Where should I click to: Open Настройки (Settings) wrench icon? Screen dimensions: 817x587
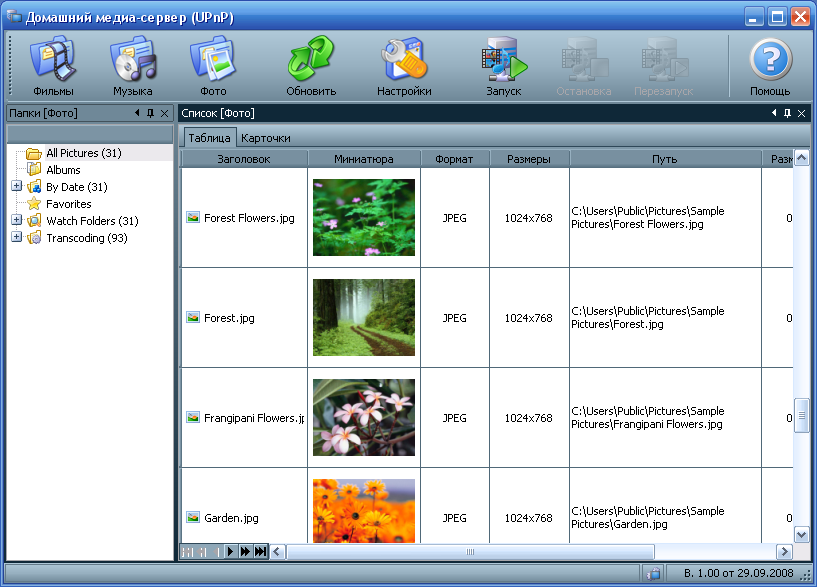tap(404, 66)
